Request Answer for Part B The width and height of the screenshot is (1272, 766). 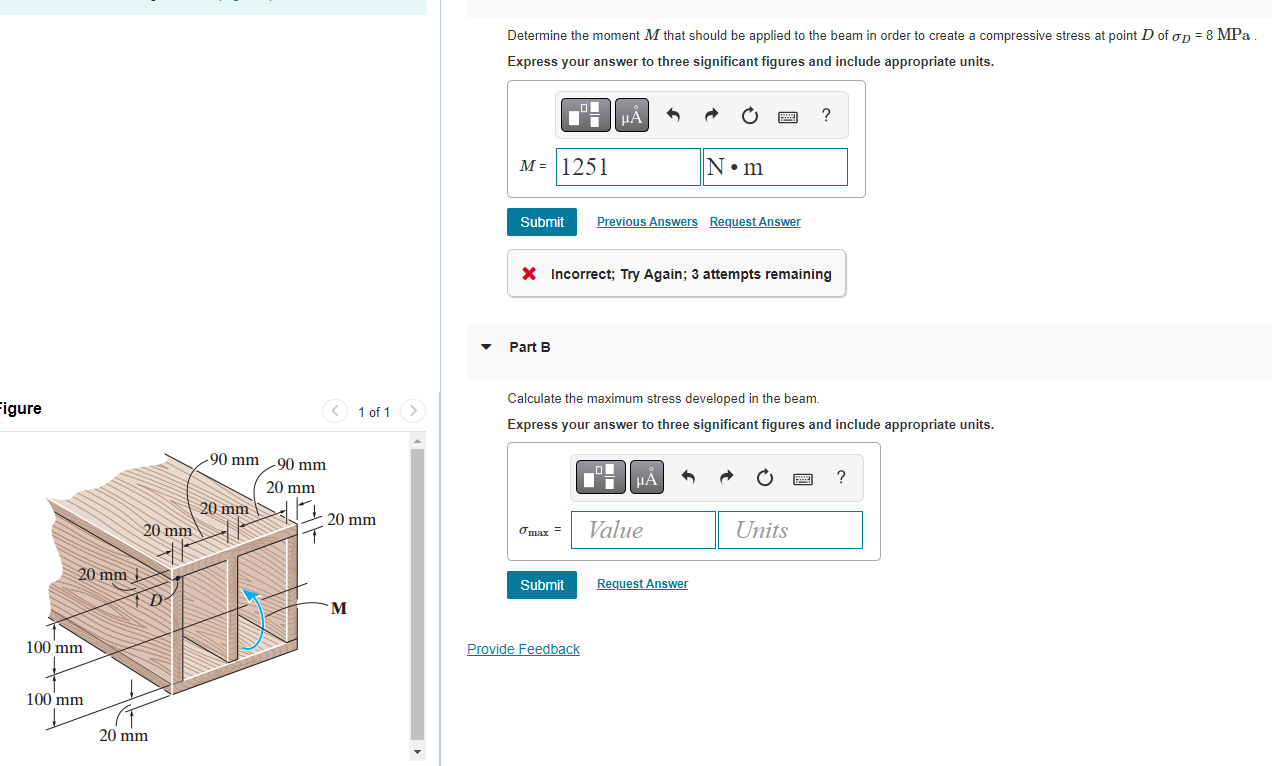pyautogui.click(x=642, y=584)
